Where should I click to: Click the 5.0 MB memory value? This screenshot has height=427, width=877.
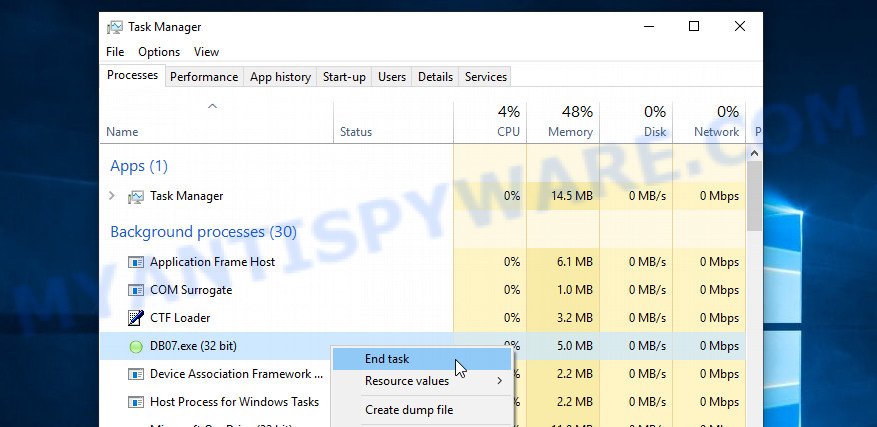[574, 346]
